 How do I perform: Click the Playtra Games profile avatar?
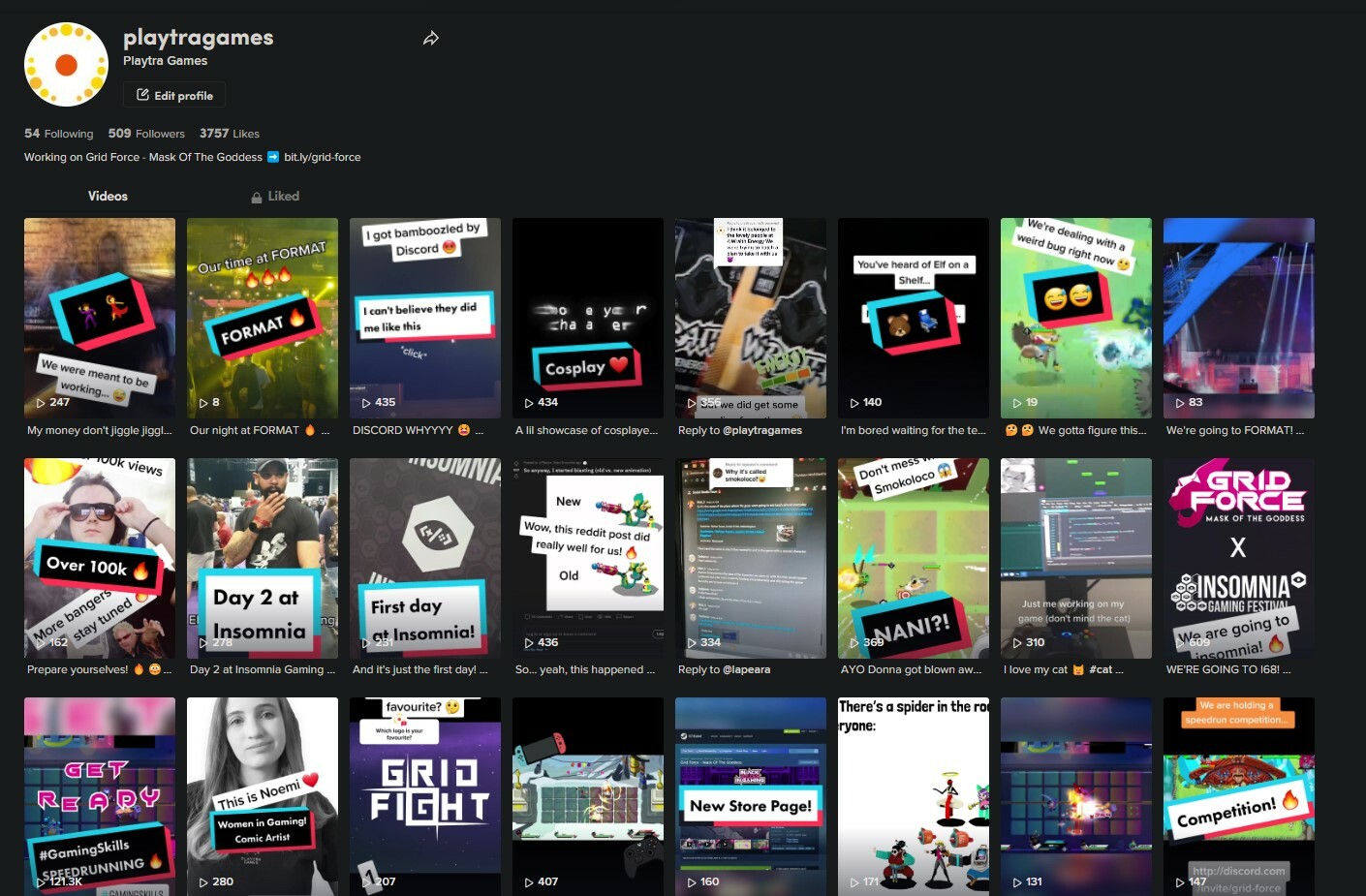66,65
